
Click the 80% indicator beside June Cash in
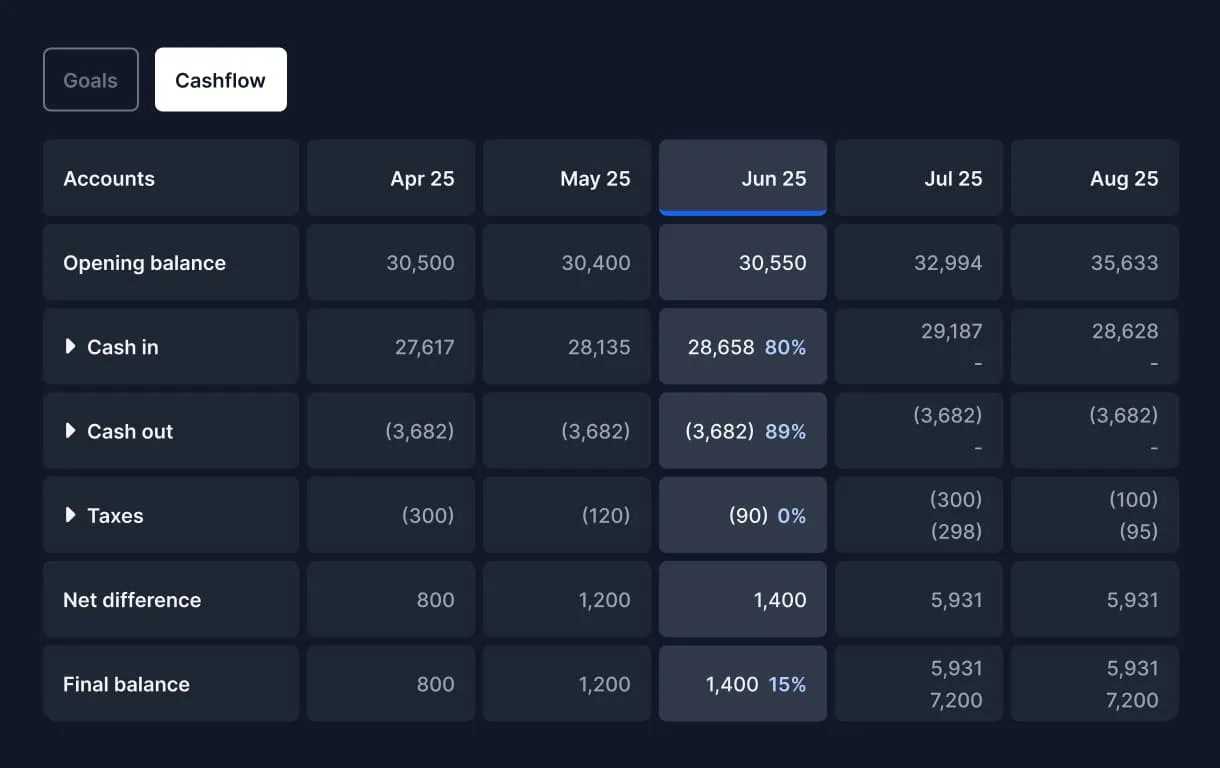click(x=789, y=347)
